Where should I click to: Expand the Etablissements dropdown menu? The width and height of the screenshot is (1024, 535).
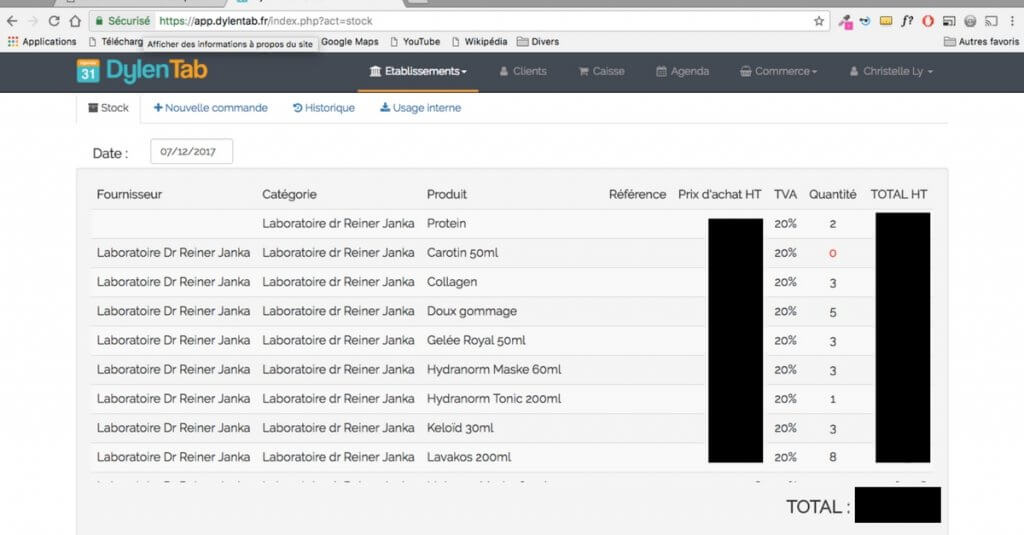[418, 72]
